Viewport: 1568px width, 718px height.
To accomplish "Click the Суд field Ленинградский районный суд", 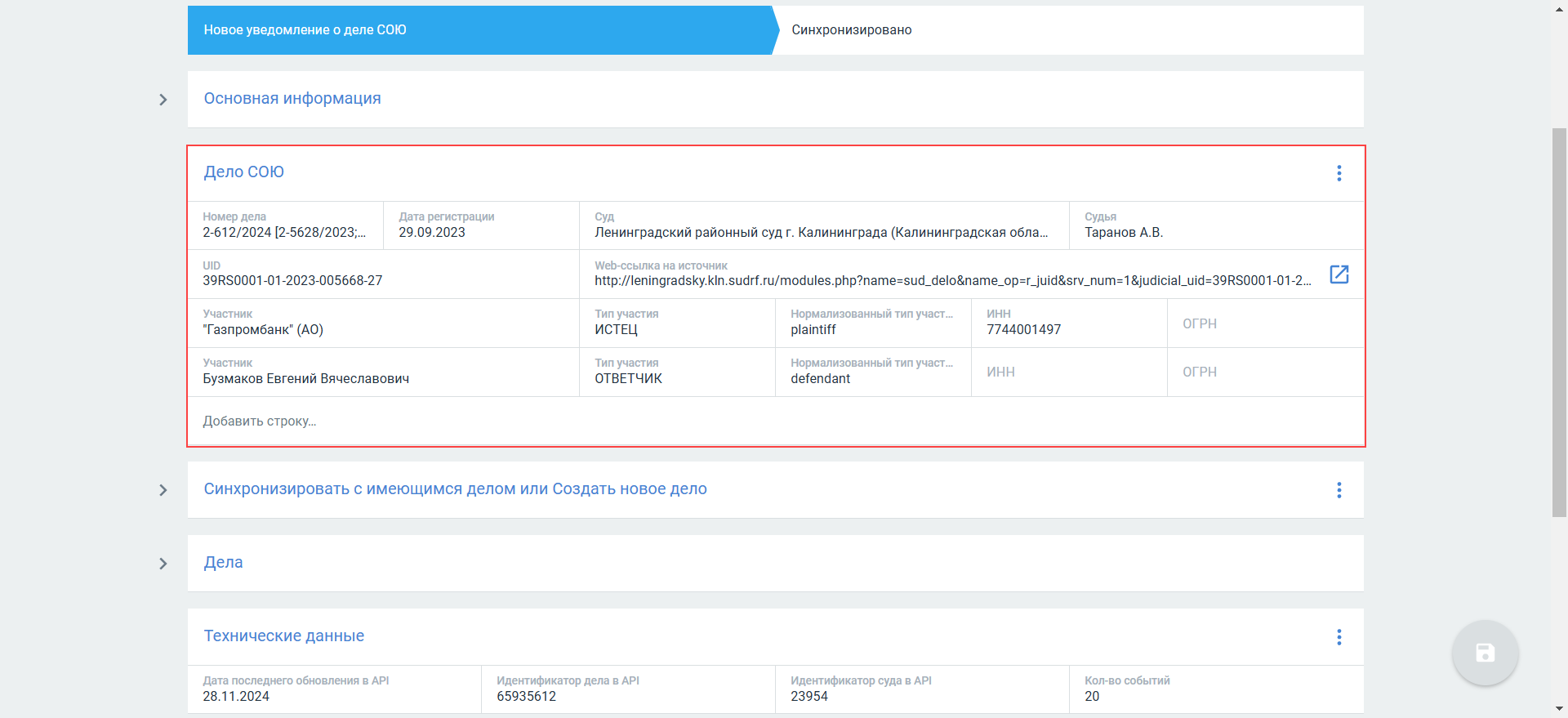I will 825,225.
